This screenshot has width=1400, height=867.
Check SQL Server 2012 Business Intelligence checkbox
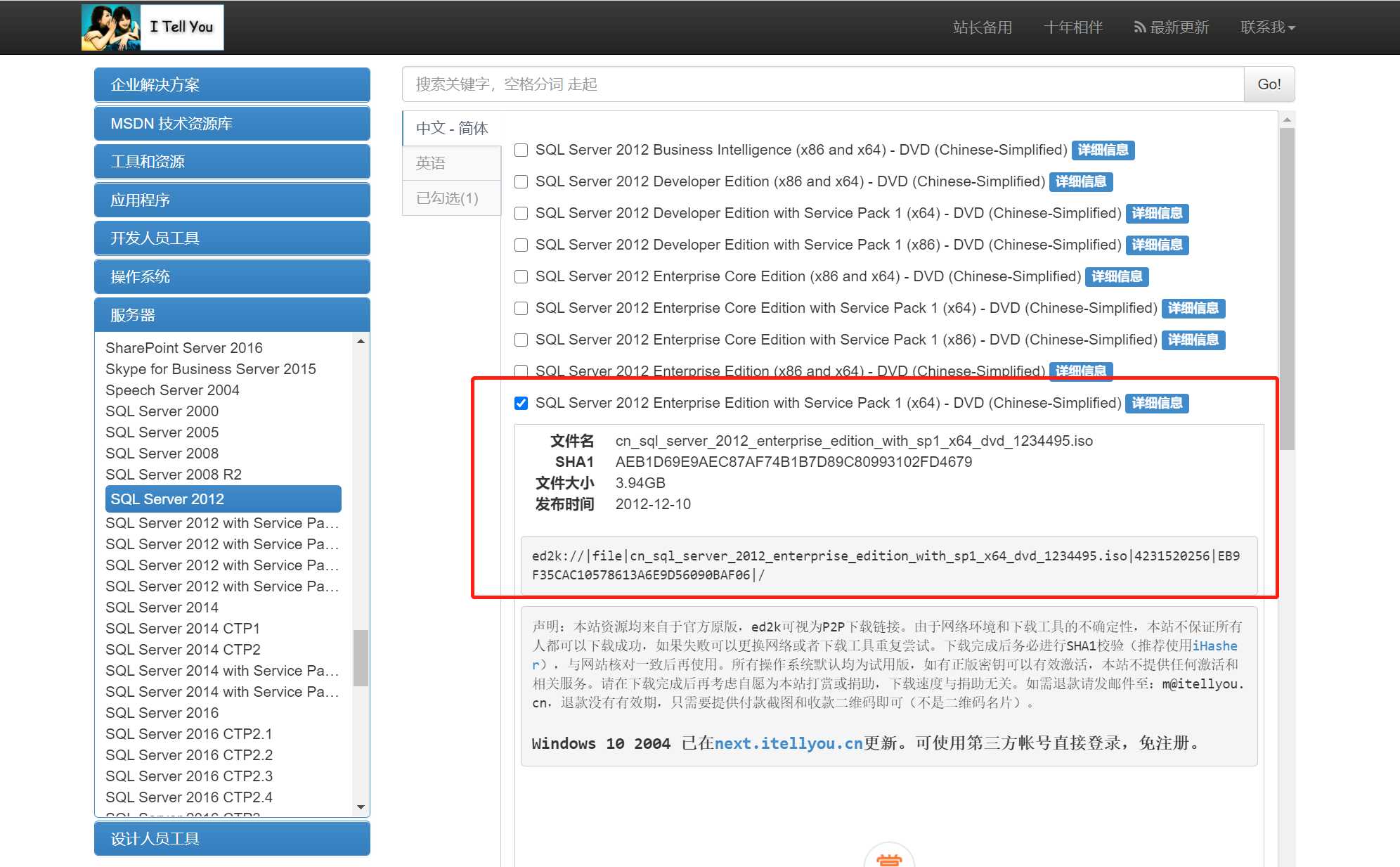tap(521, 150)
